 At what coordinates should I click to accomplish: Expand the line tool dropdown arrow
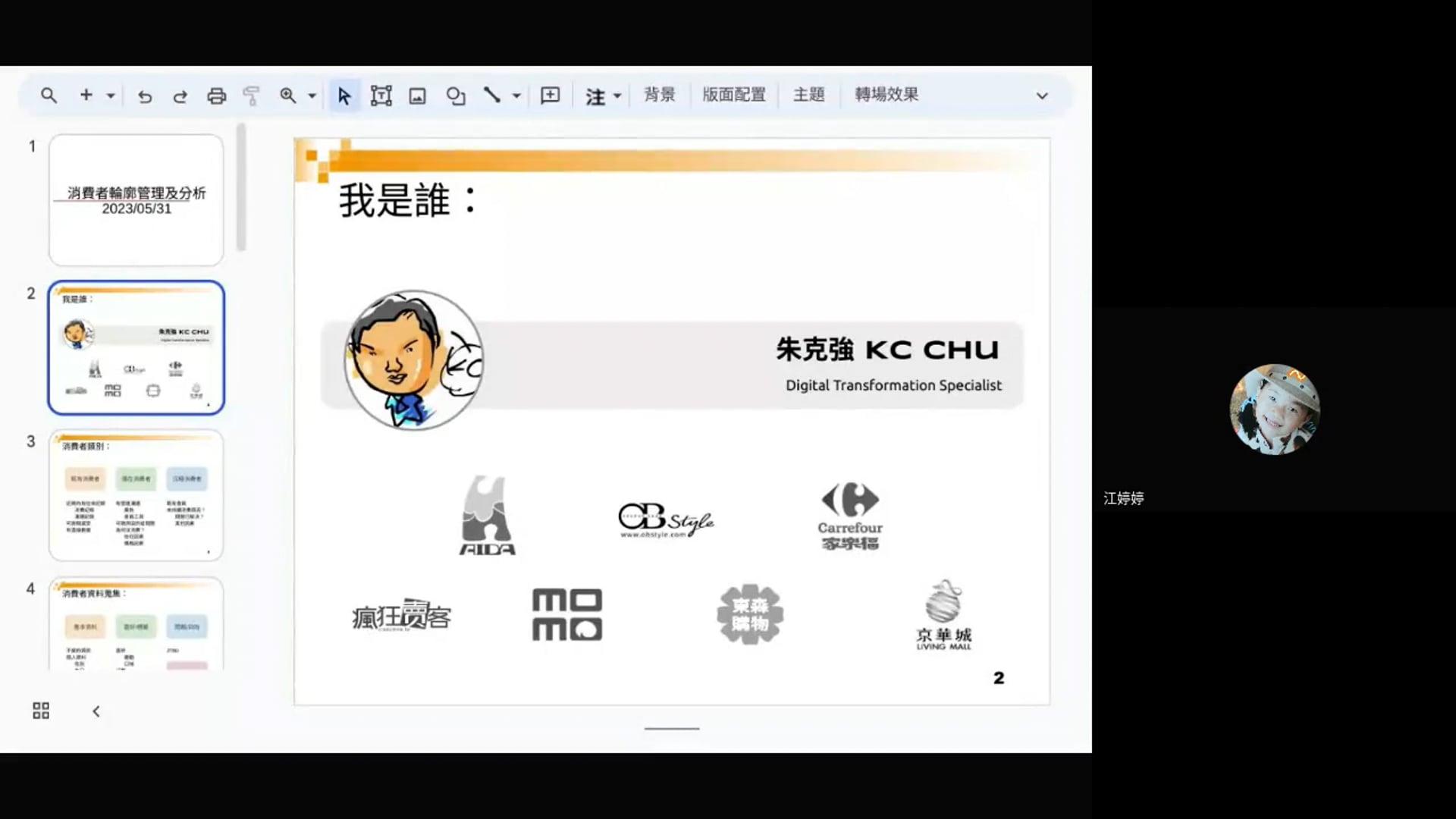(516, 96)
